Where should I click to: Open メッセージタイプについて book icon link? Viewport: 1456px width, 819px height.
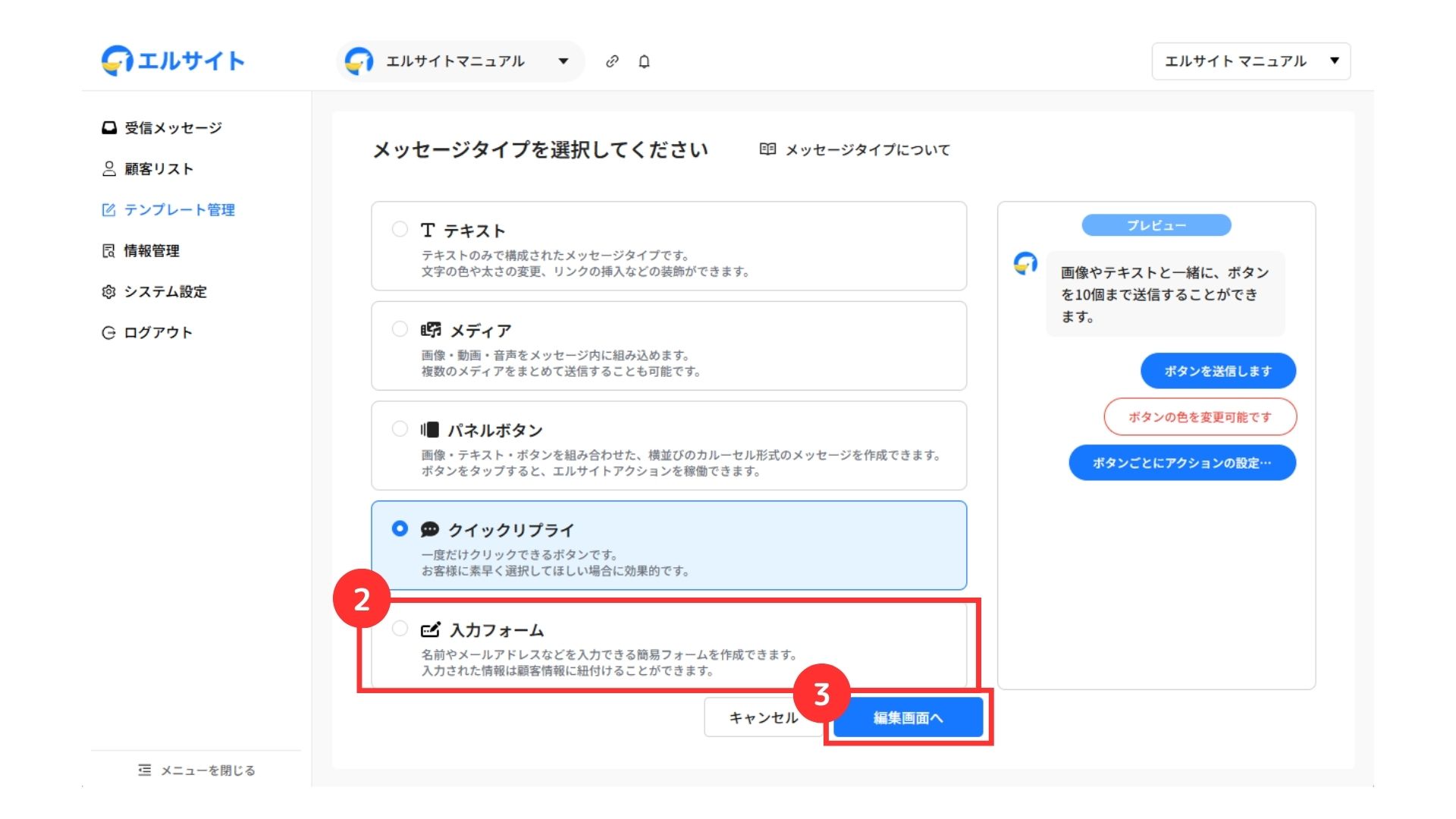coord(767,149)
